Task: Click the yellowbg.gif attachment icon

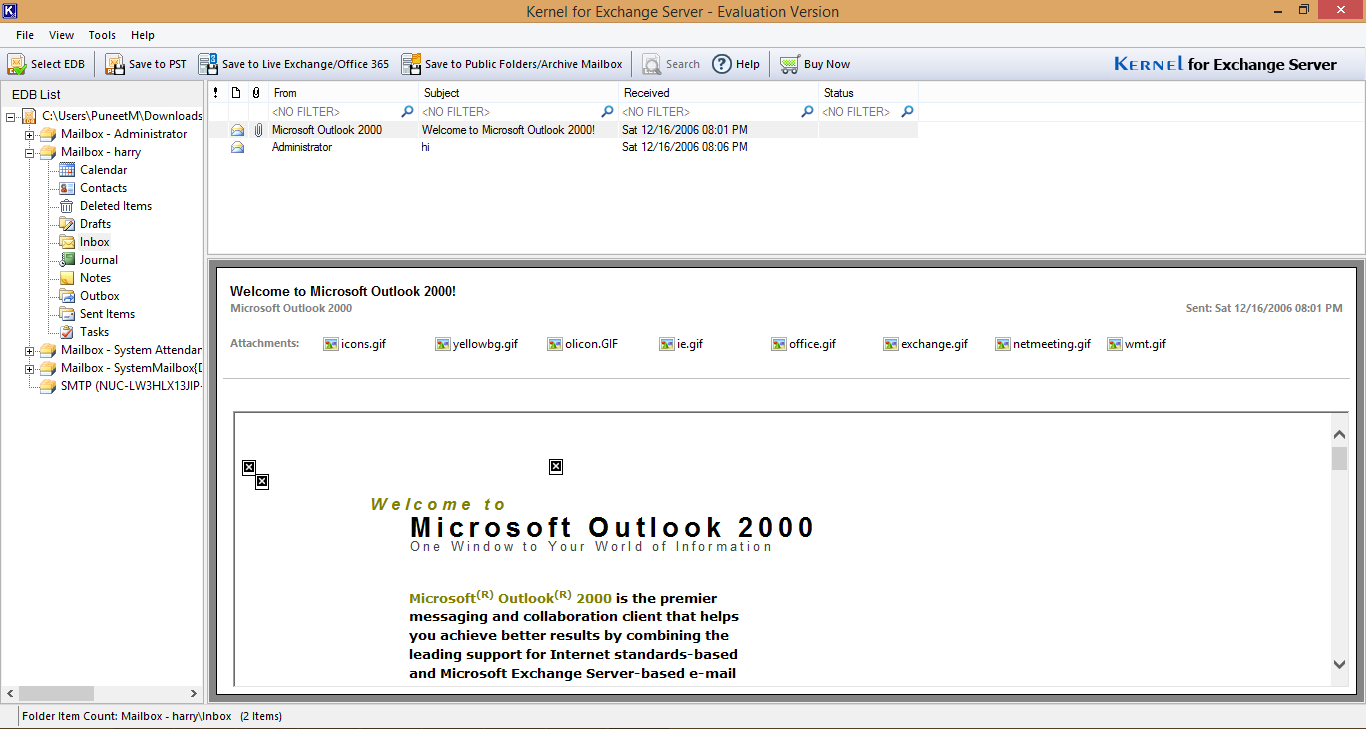Action: (443, 344)
